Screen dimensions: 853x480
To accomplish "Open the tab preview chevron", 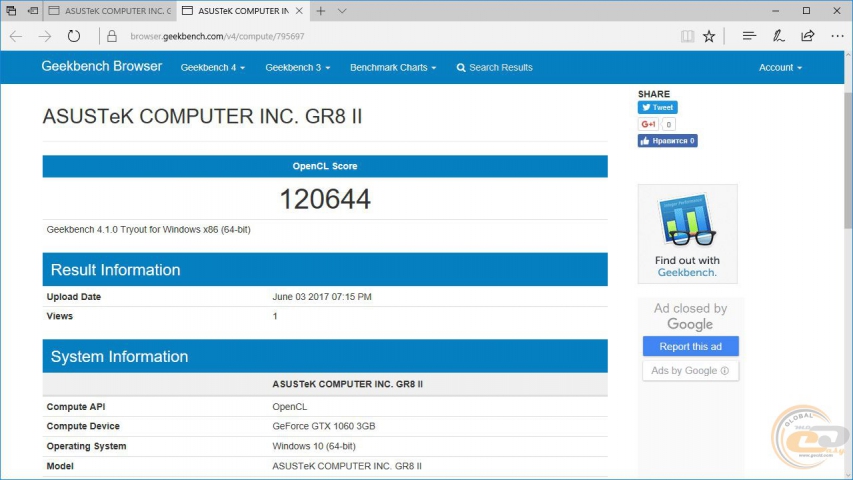I will tap(342, 11).
